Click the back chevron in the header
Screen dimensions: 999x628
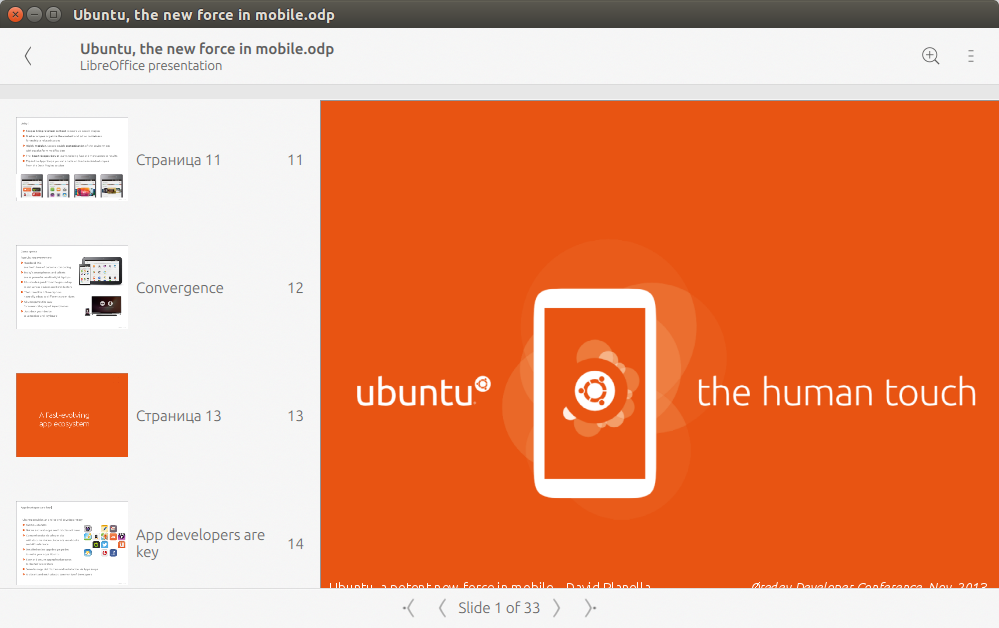(28, 57)
